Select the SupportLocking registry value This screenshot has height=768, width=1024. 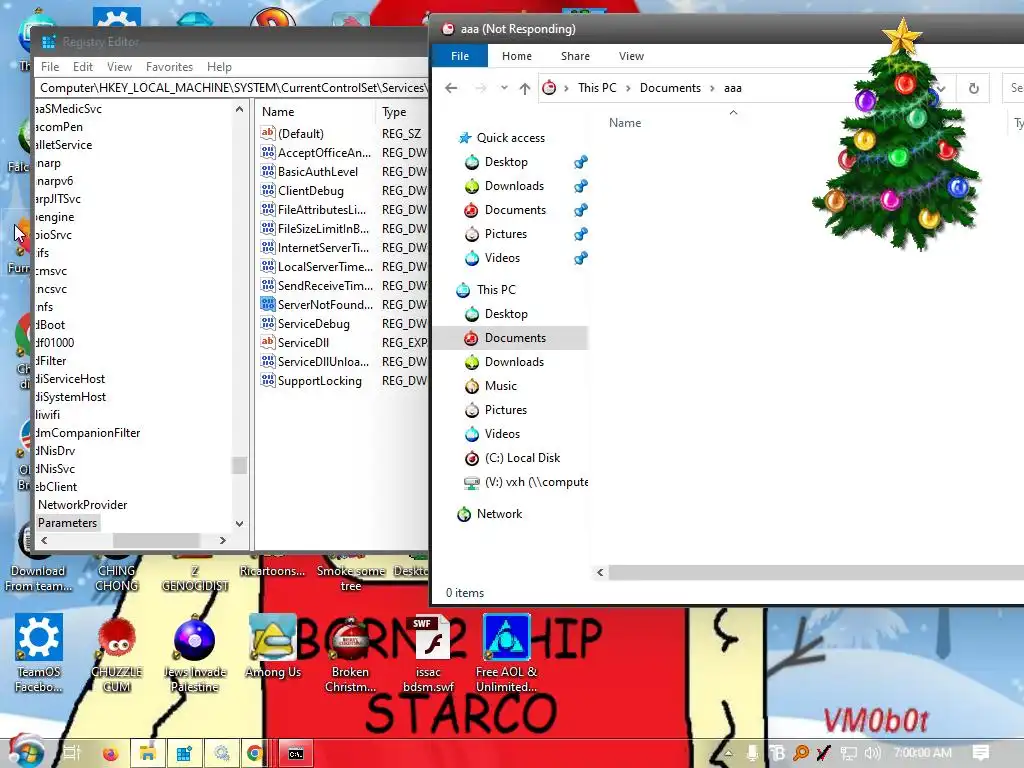click(x=319, y=381)
